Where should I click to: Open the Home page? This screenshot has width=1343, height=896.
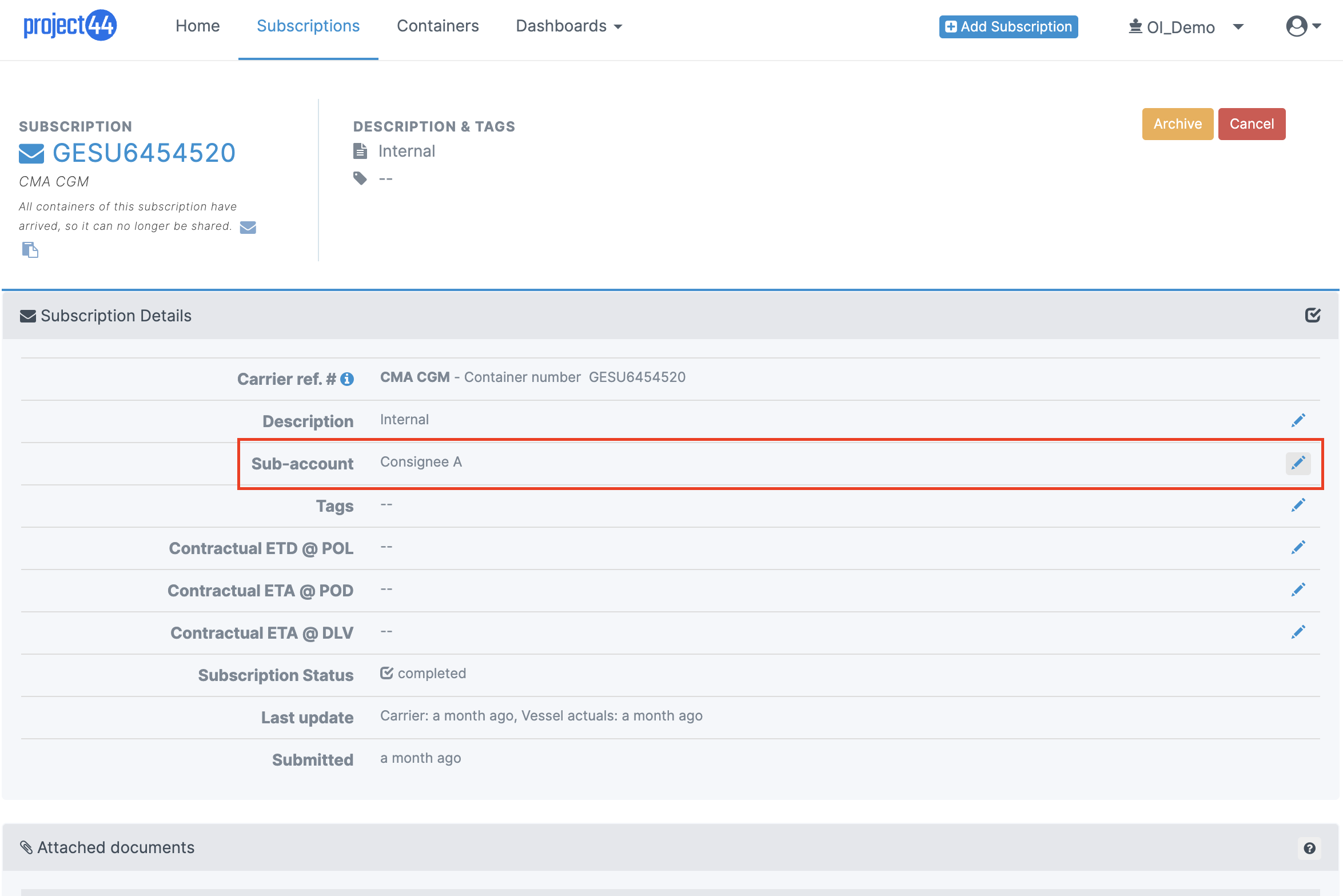[197, 26]
